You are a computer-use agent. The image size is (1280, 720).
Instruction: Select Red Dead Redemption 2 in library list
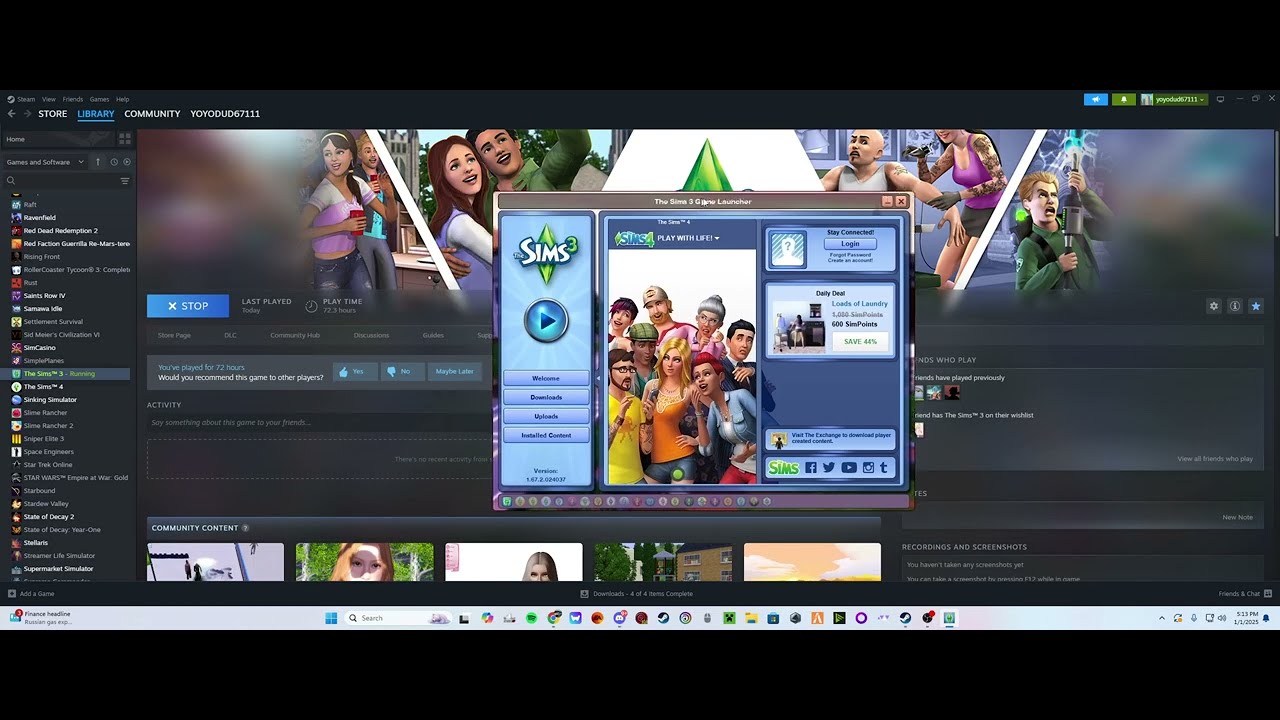coord(61,231)
